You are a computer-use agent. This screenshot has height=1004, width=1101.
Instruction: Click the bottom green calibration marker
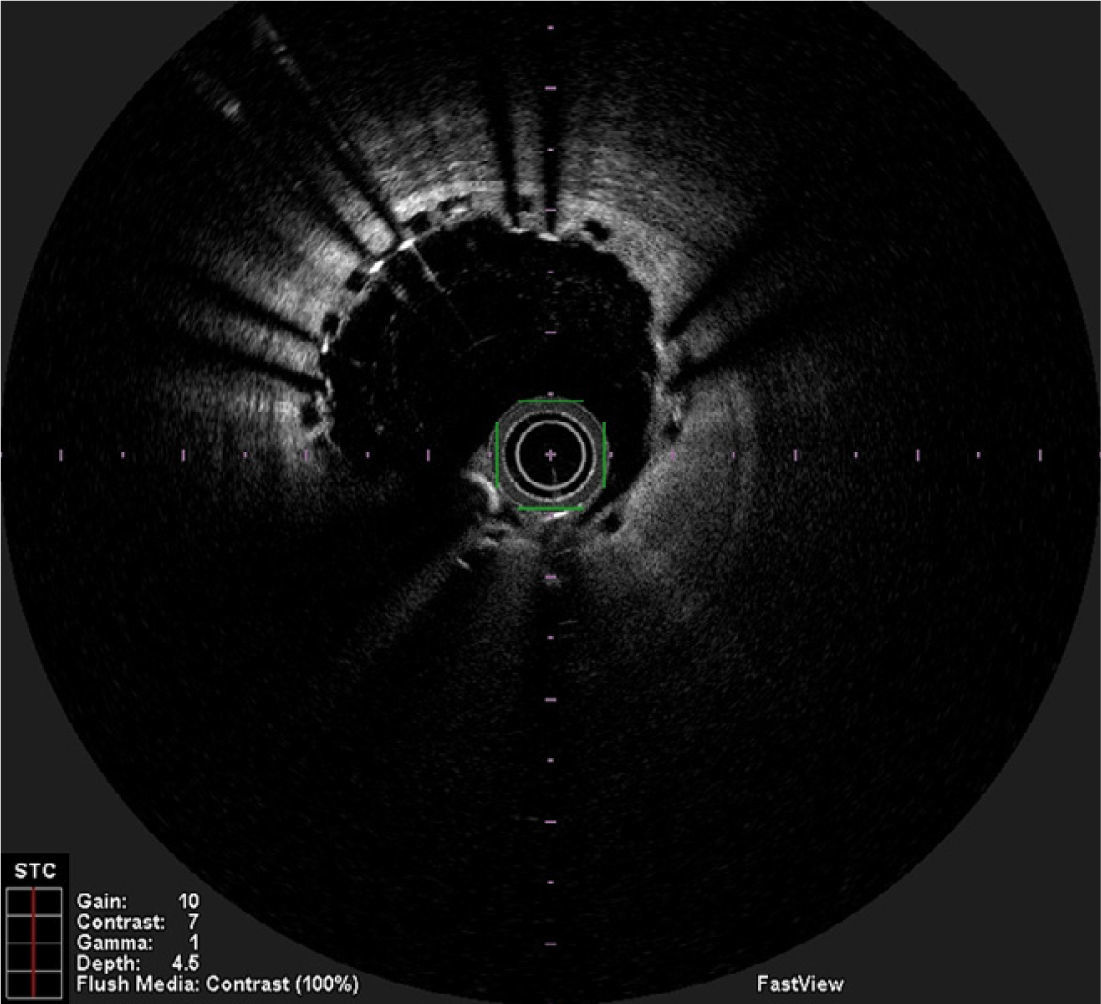550,509
